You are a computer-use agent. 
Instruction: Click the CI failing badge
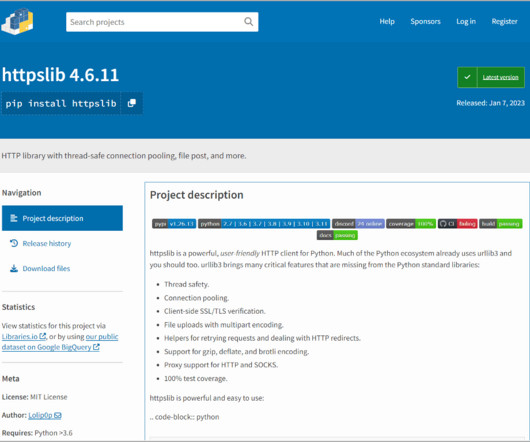coord(458,224)
